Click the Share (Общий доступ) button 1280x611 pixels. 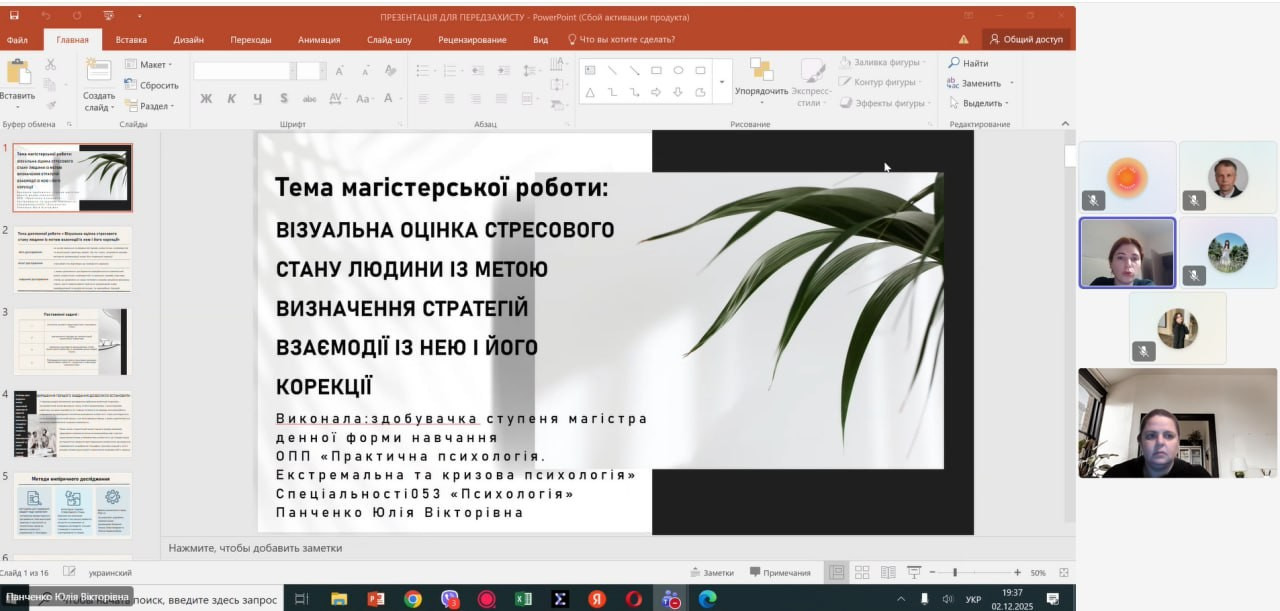[x=1026, y=39]
